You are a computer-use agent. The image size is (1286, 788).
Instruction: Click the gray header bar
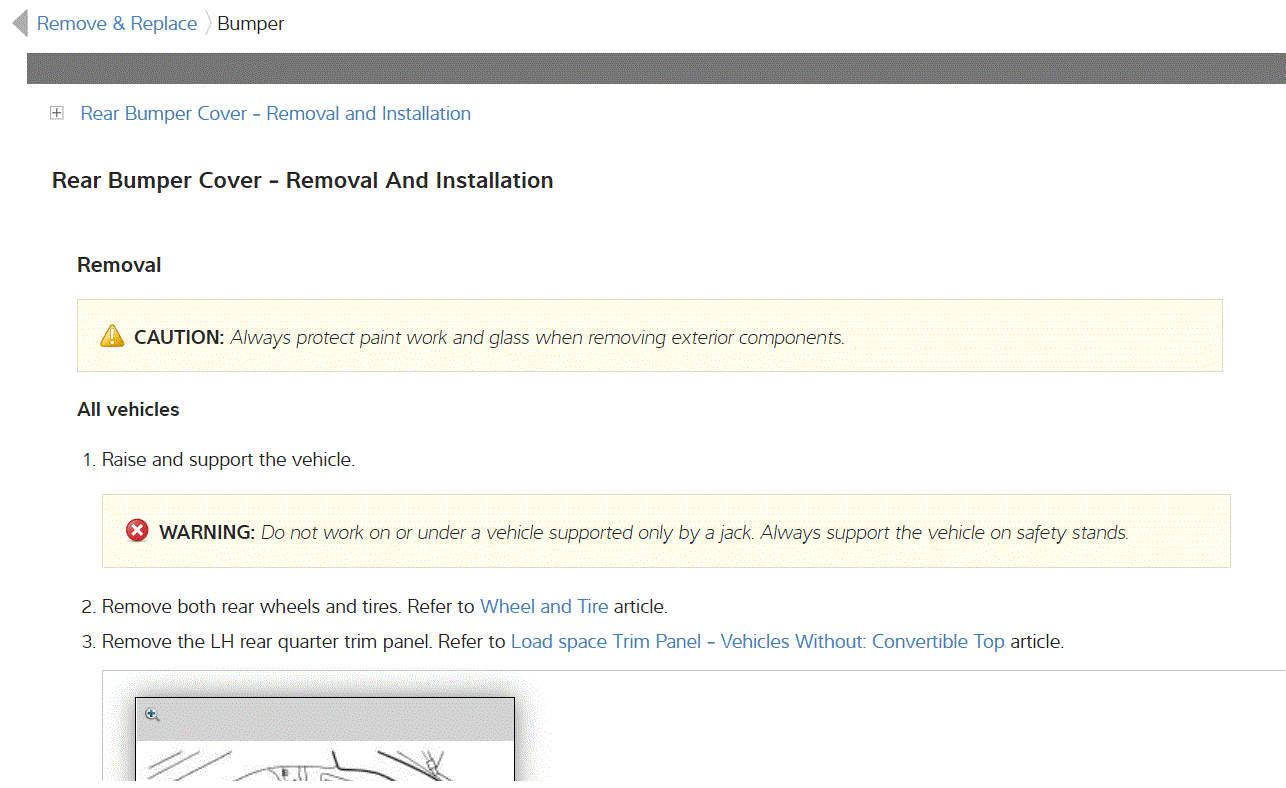point(655,69)
